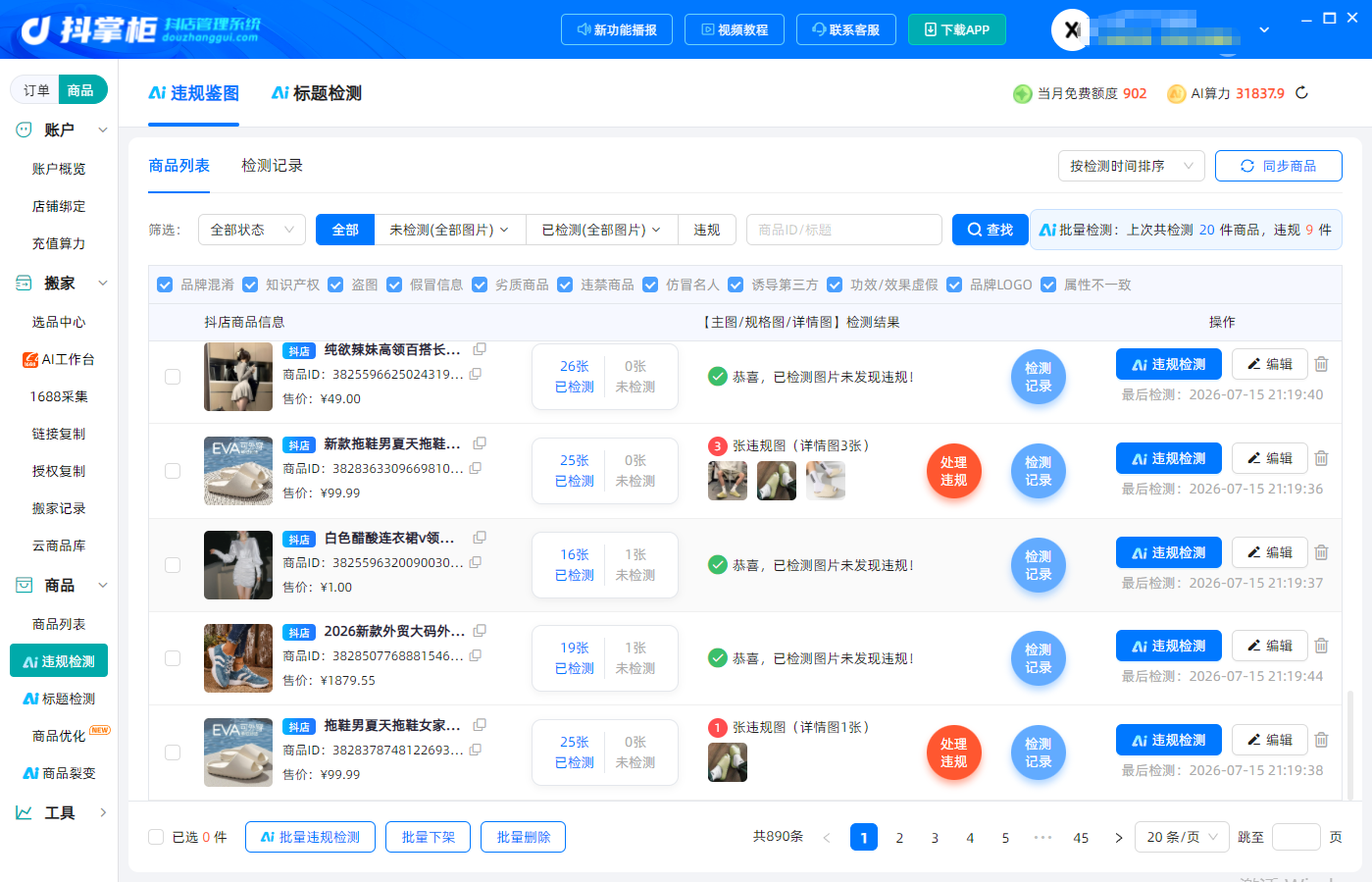Click the table vertical scrollbar

[1349, 744]
